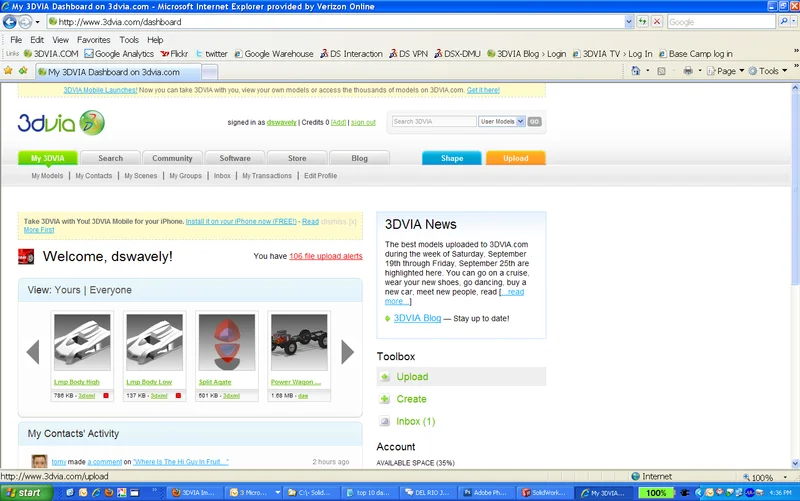
Task: Switch the activity view to Everyone
Action: pos(111,290)
